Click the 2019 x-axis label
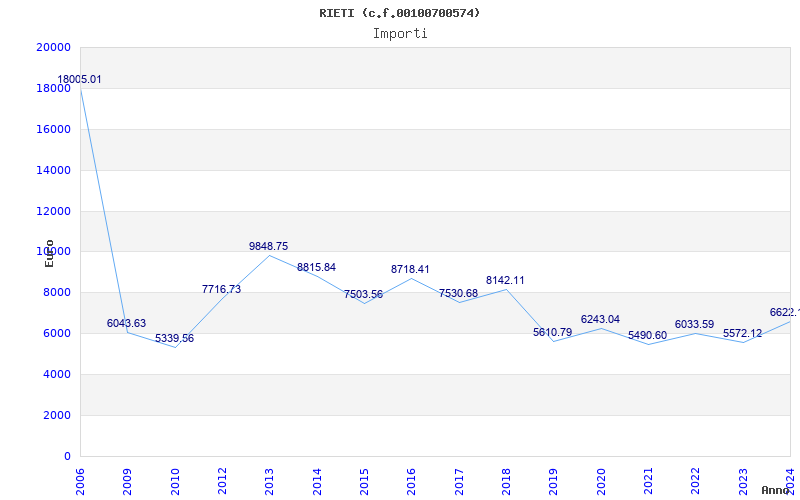 554,482
